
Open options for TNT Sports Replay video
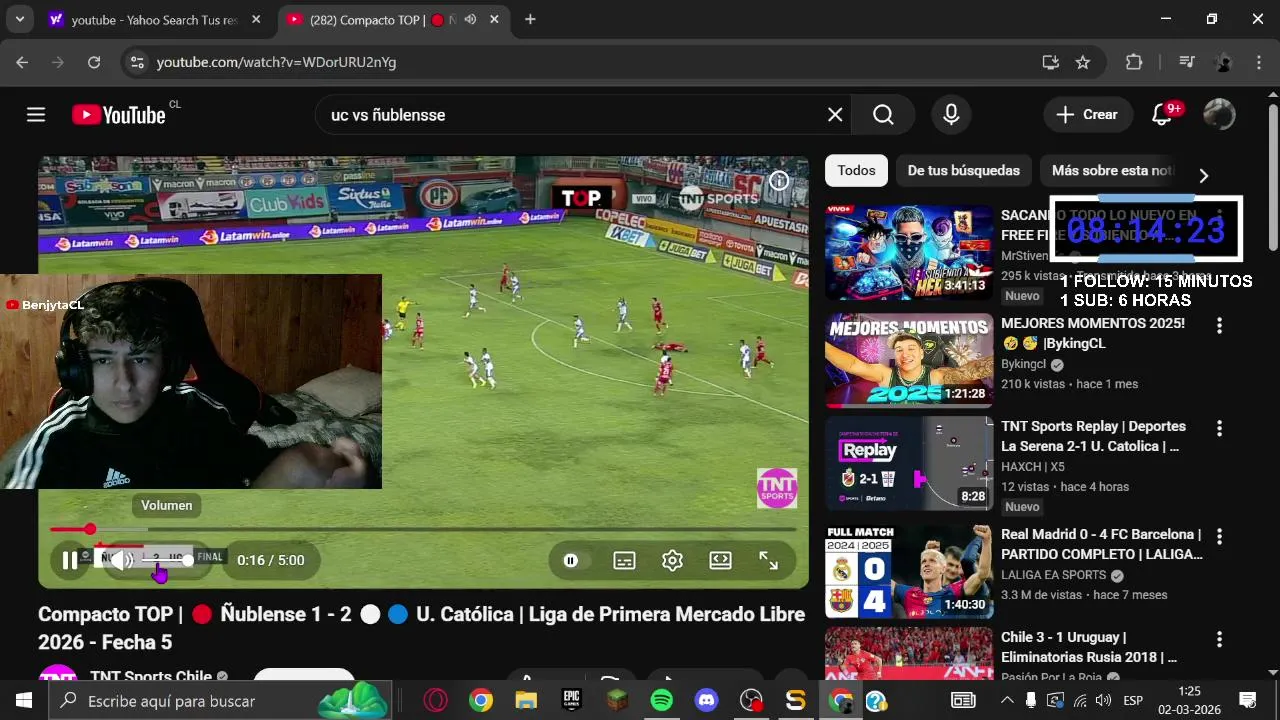tap(1219, 429)
